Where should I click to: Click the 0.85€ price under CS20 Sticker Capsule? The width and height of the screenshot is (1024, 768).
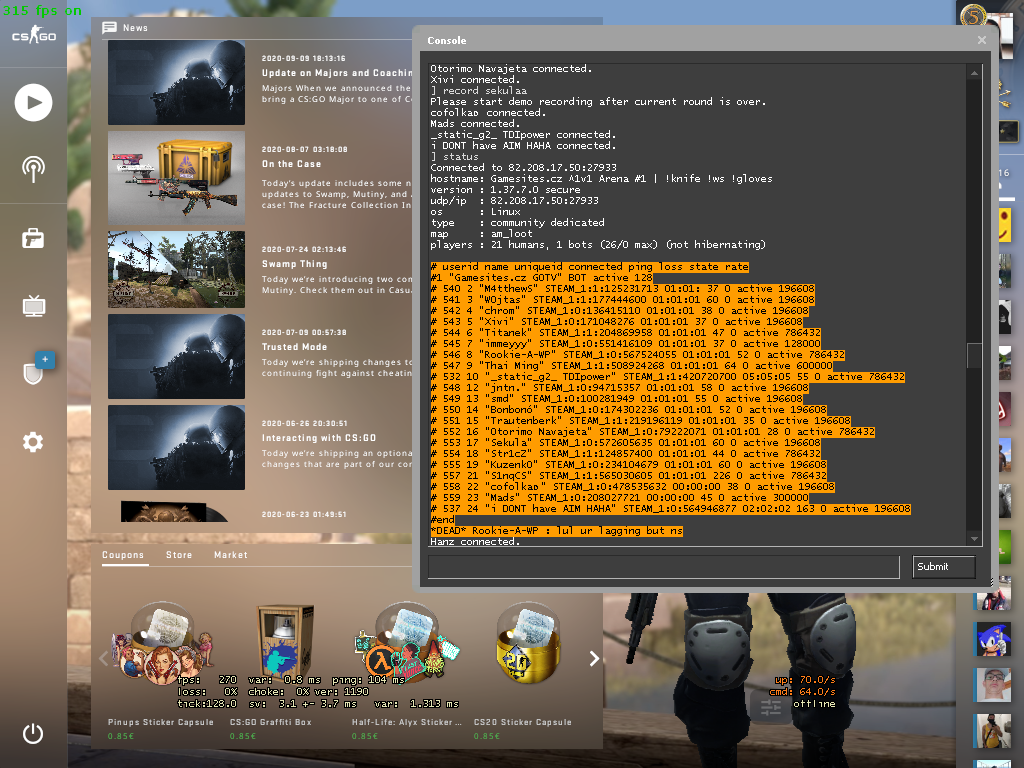[x=487, y=736]
